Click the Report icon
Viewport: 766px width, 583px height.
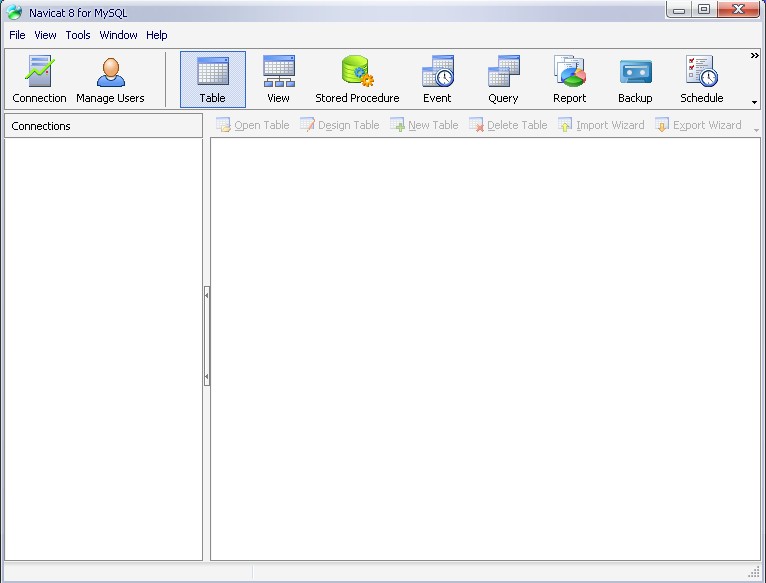pos(569,79)
